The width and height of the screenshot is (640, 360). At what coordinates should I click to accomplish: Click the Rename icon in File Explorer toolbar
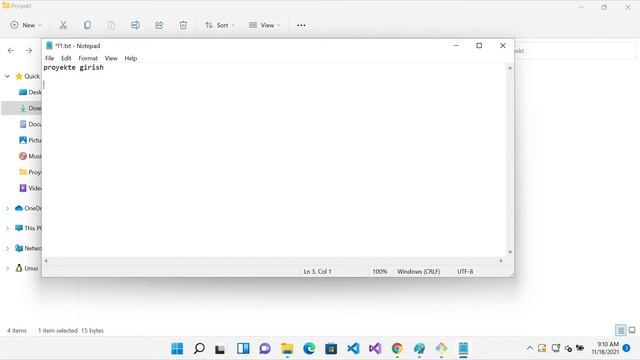click(x=135, y=25)
